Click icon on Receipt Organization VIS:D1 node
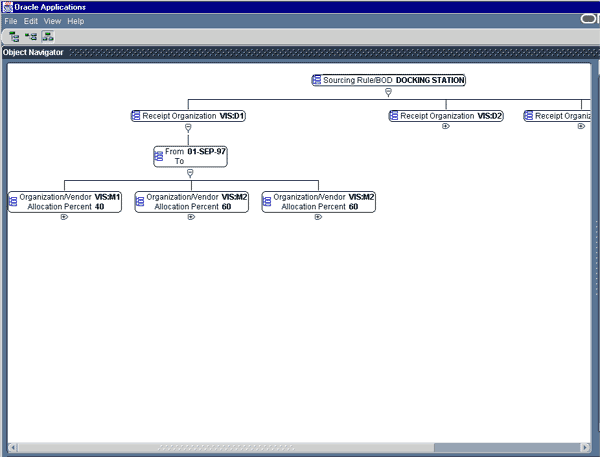Screen dimensions: 600x457 [x=136, y=116]
